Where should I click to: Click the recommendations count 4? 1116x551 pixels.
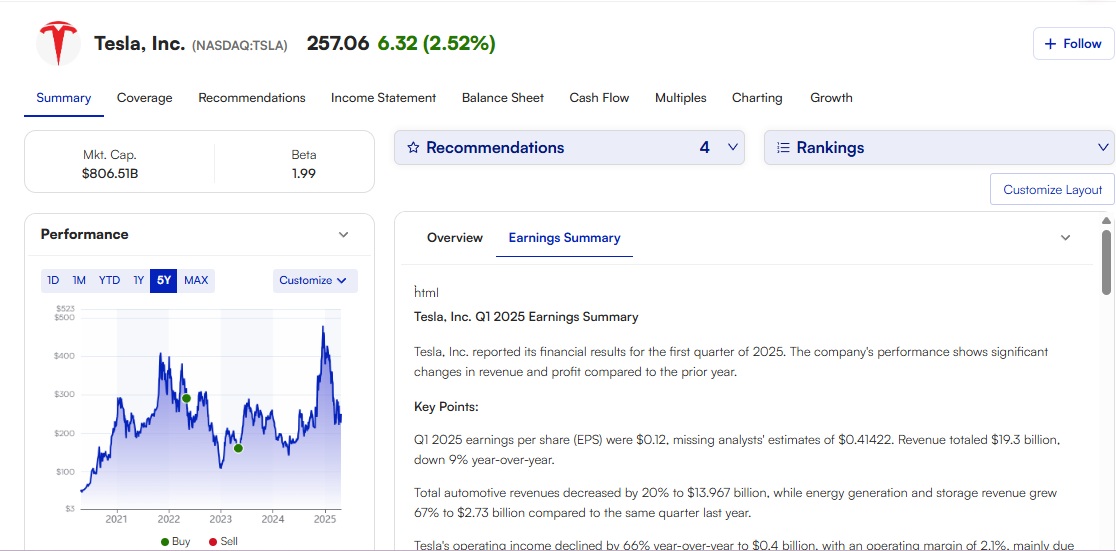point(705,147)
